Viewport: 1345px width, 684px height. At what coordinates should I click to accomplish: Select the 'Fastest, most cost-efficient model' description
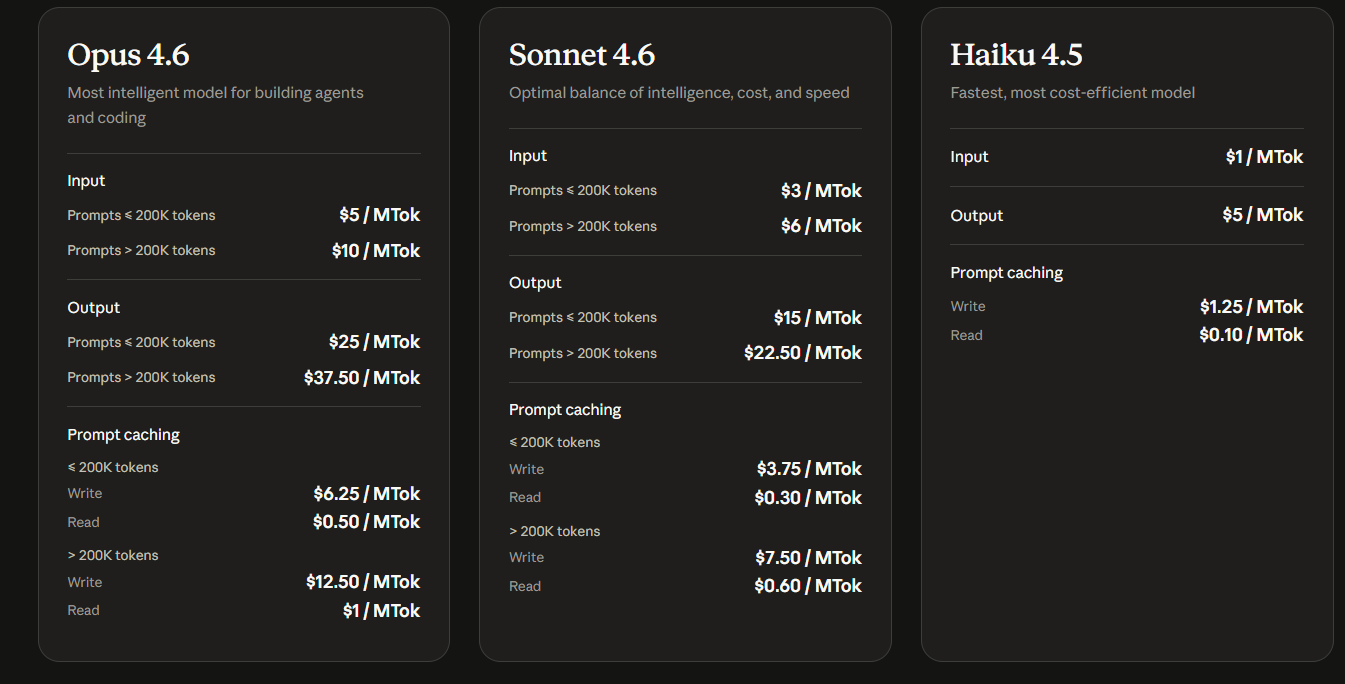point(1072,93)
